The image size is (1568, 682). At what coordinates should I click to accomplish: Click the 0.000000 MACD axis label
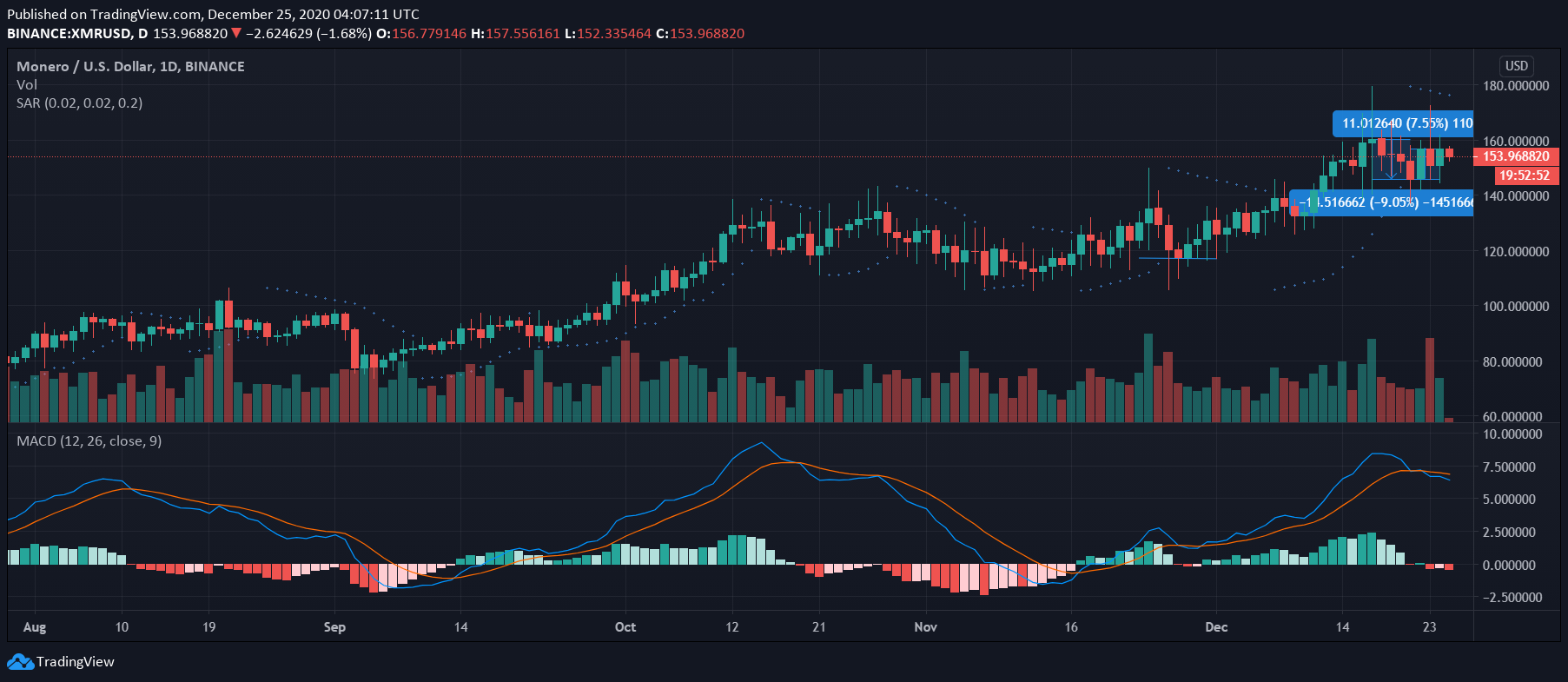click(1509, 566)
